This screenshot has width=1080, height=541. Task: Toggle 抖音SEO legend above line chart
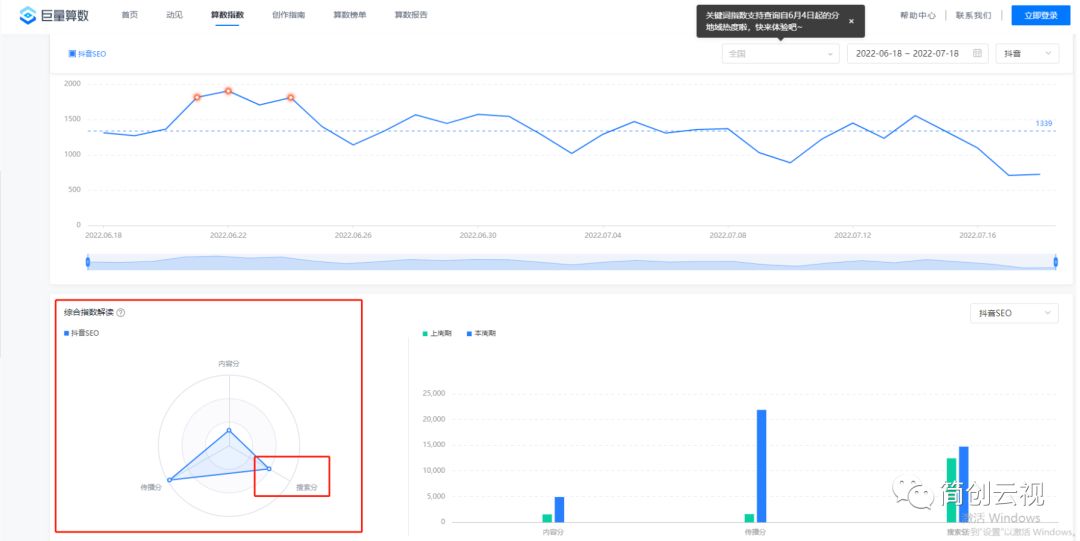point(87,54)
